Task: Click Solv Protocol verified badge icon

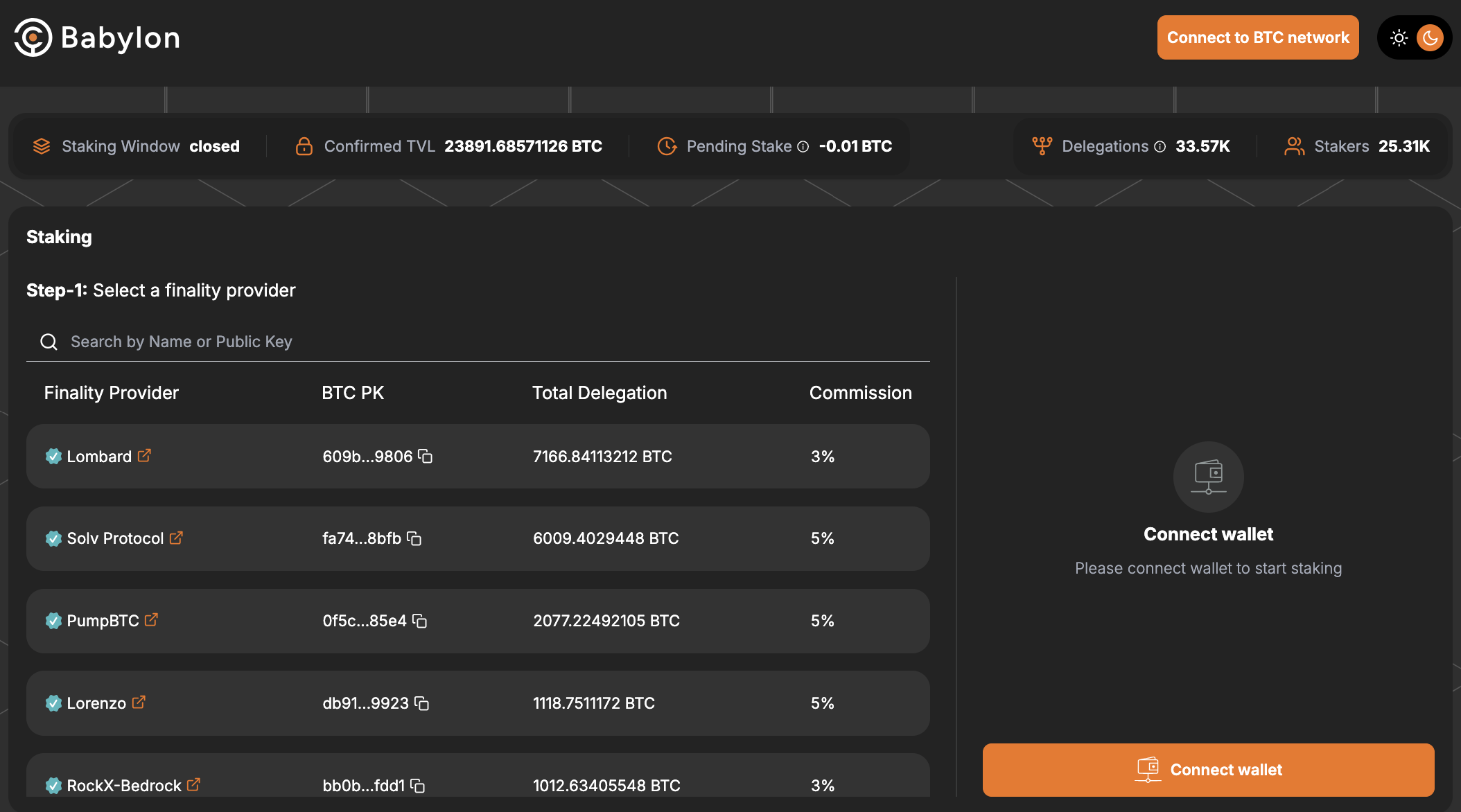Action: (x=53, y=538)
